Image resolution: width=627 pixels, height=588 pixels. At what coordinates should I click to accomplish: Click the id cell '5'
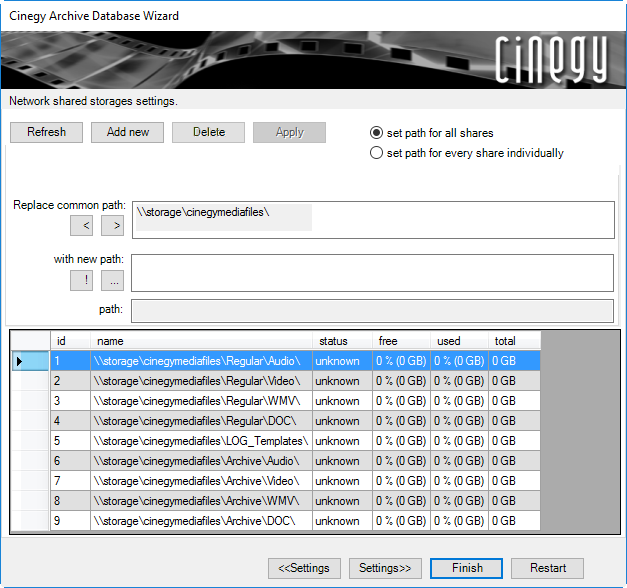click(70, 441)
